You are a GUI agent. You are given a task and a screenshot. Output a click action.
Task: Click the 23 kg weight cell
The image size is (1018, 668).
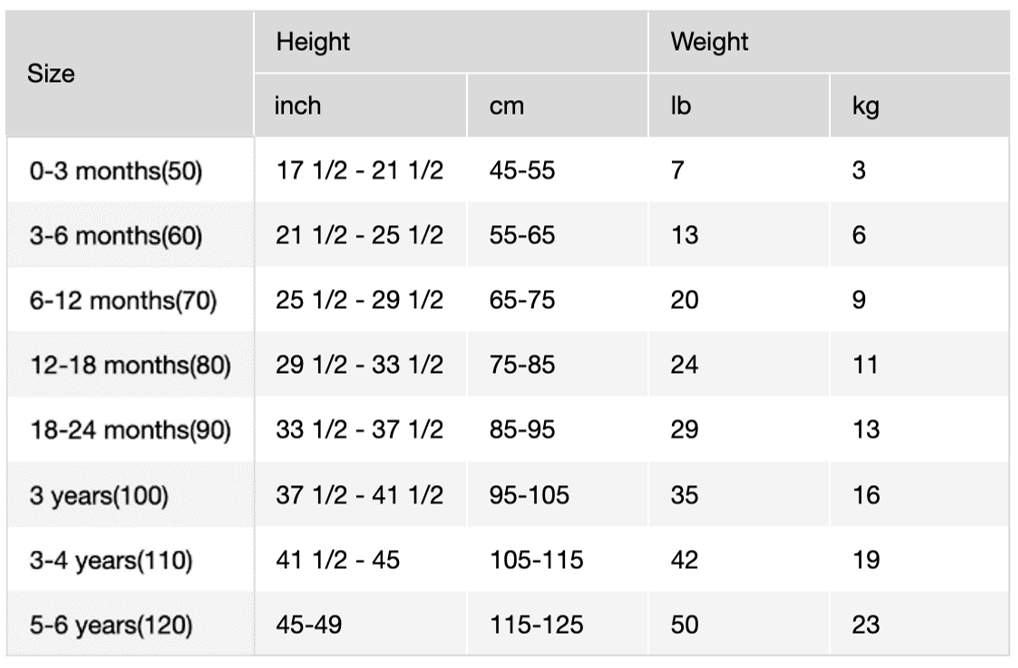pos(866,625)
